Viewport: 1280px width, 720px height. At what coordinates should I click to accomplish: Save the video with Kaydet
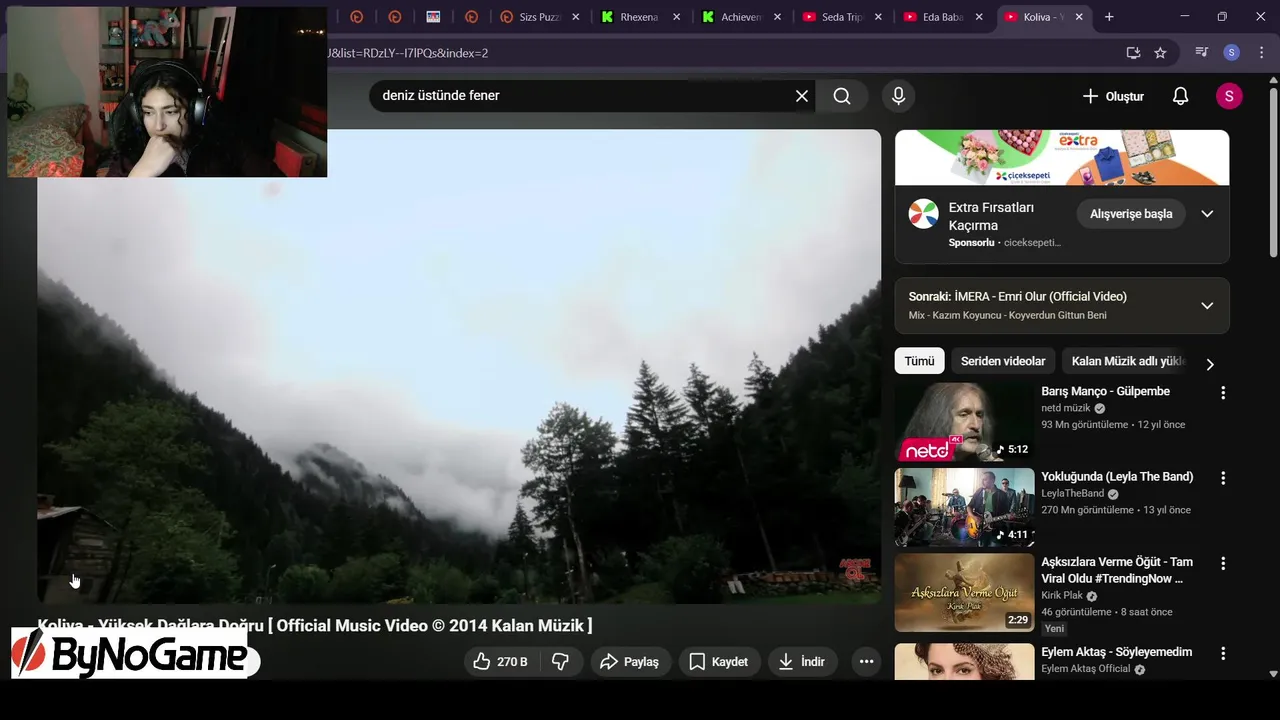[718, 661]
